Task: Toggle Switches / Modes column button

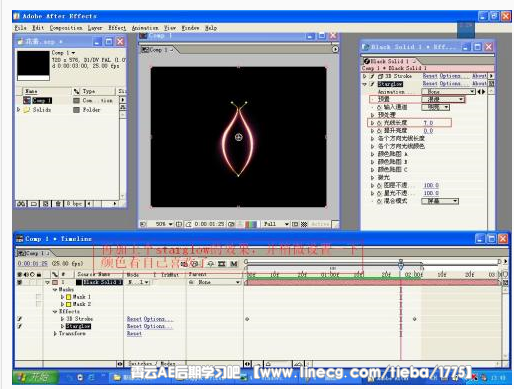Action: tap(152, 363)
